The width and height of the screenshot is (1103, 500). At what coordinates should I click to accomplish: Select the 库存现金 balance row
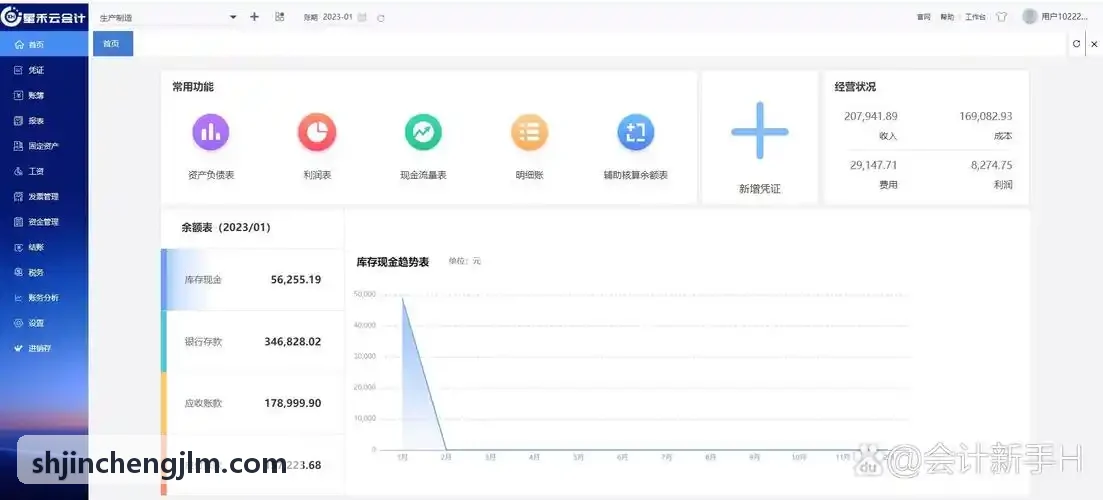click(x=253, y=280)
